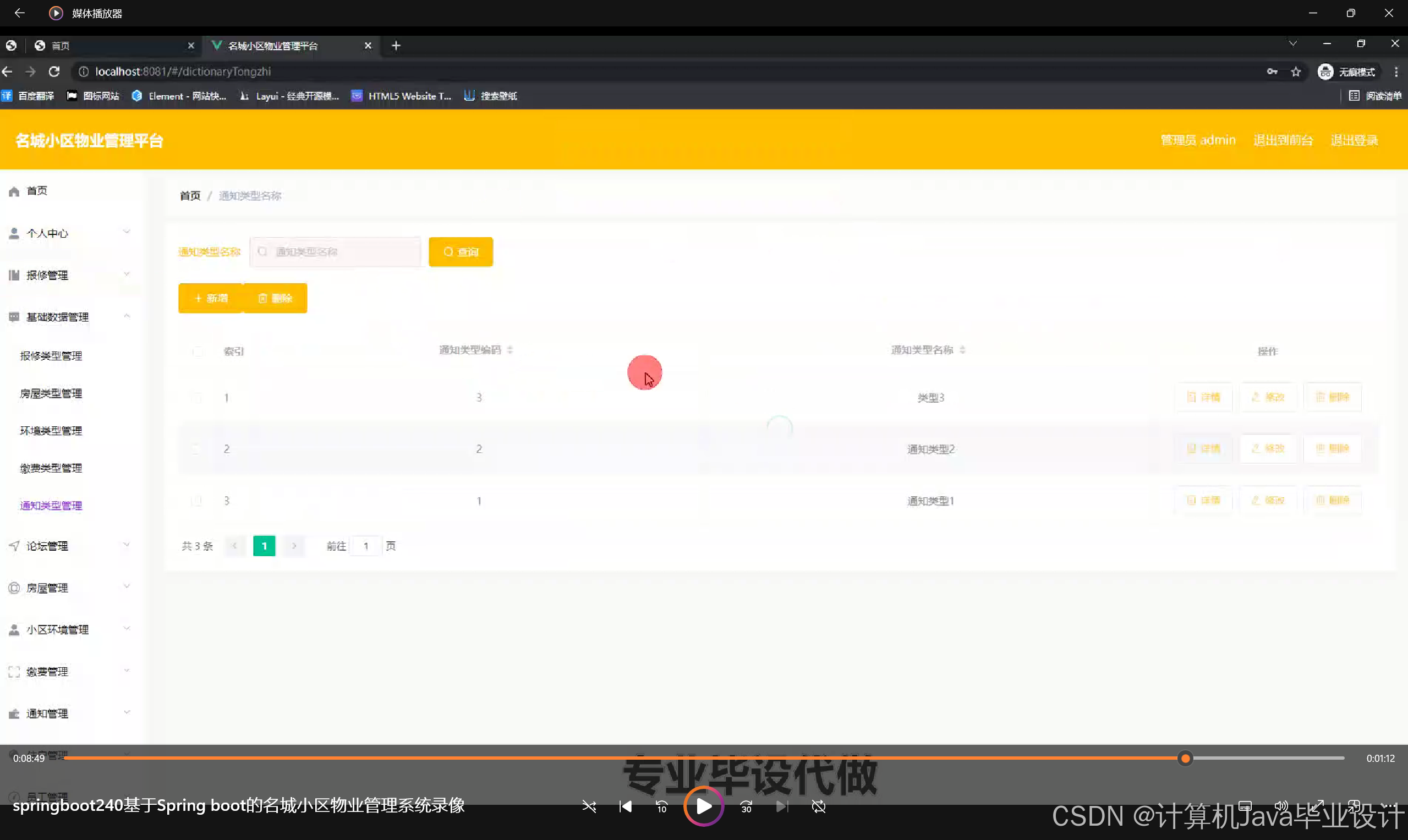1408x840 pixels.
Task: Bookmark page with the star icon
Action: coord(1295,72)
